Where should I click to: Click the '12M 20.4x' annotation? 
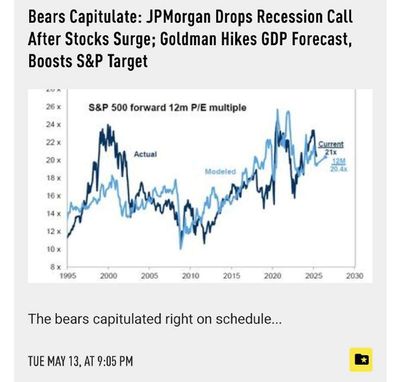coord(339,165)
